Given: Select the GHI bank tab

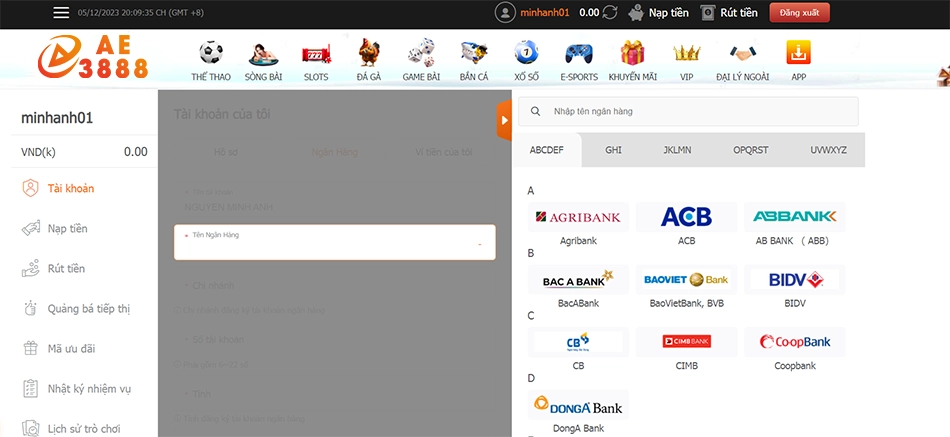Looking at the screenshot, I should pyautogui.click(x=613, y=150).
